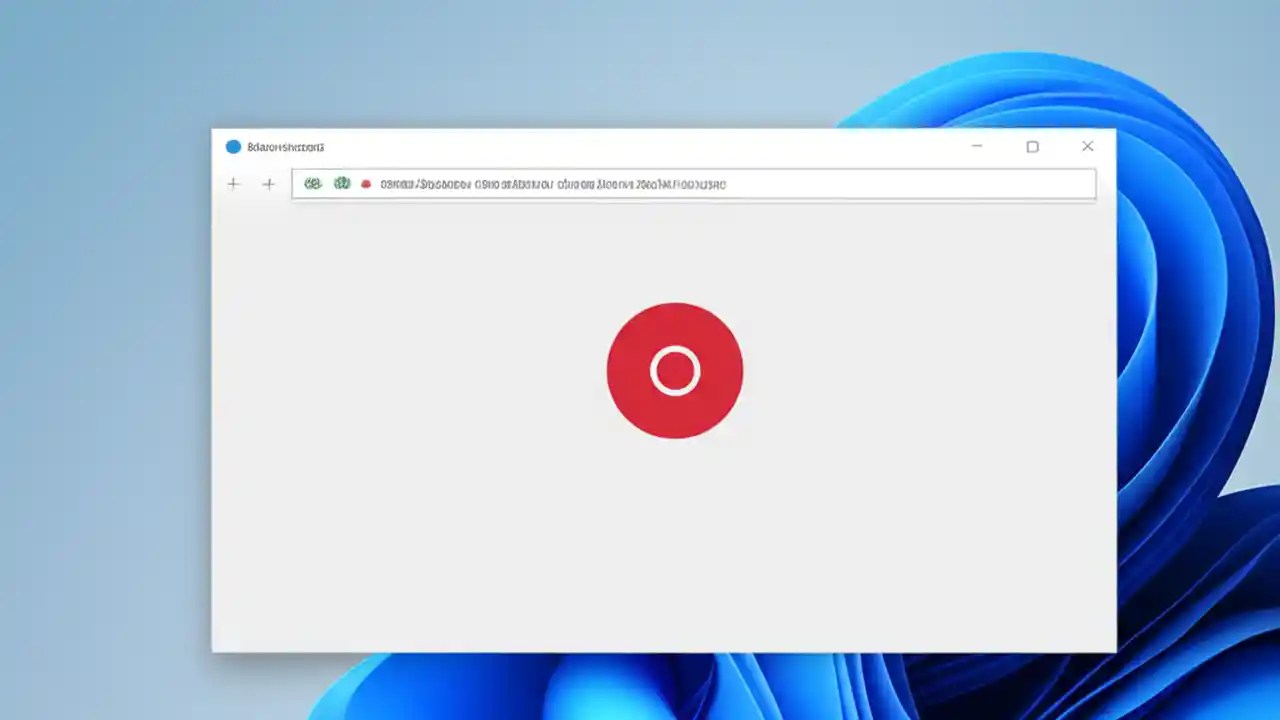Screen dimensions: 1280x720
Task: Maximize the browser window
Action: click(x=1032, y=146)
